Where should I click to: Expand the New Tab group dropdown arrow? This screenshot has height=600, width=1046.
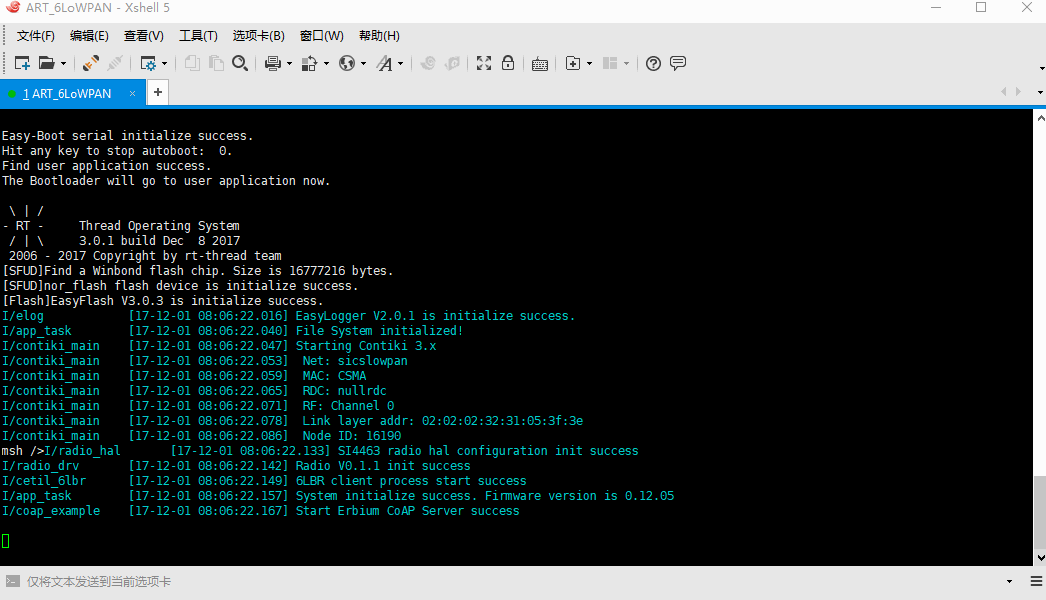tap(589, 63)
